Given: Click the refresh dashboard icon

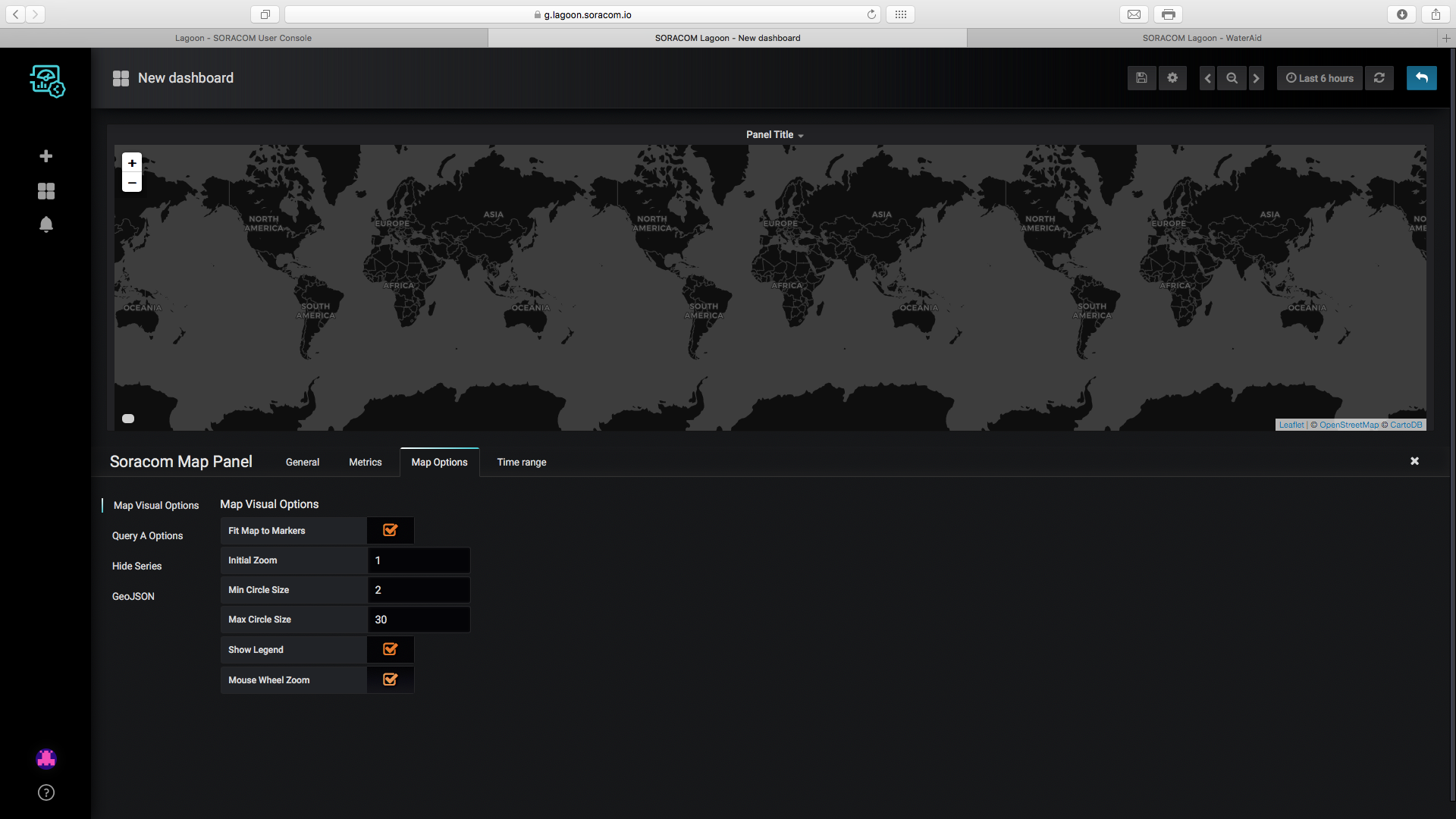Looking at the screenshot, I should click(1379, 78).
